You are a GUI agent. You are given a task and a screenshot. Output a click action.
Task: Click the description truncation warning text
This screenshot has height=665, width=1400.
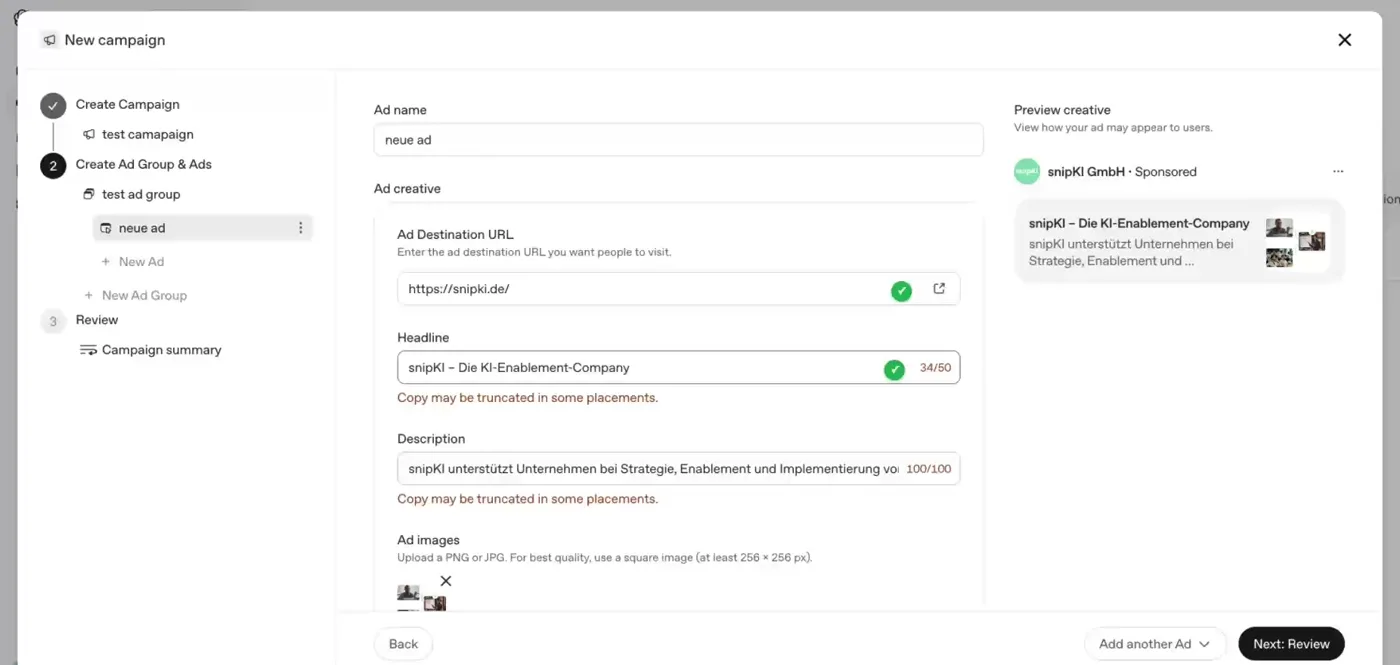coord(527,499)
